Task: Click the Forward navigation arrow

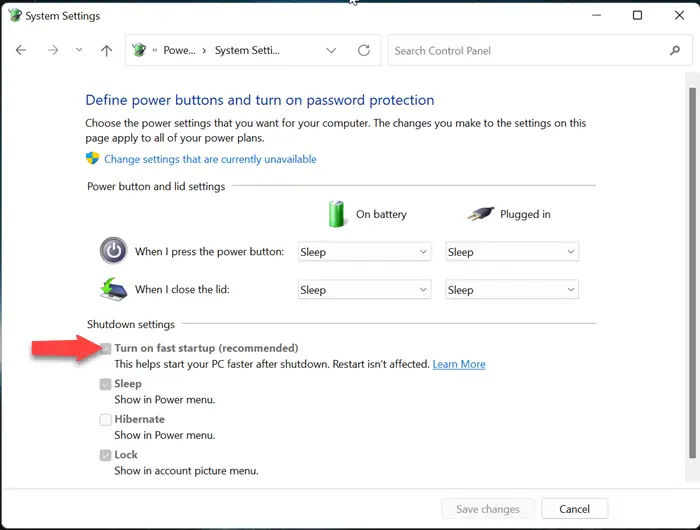Action: pyautogui.click(x=53, y=51)
